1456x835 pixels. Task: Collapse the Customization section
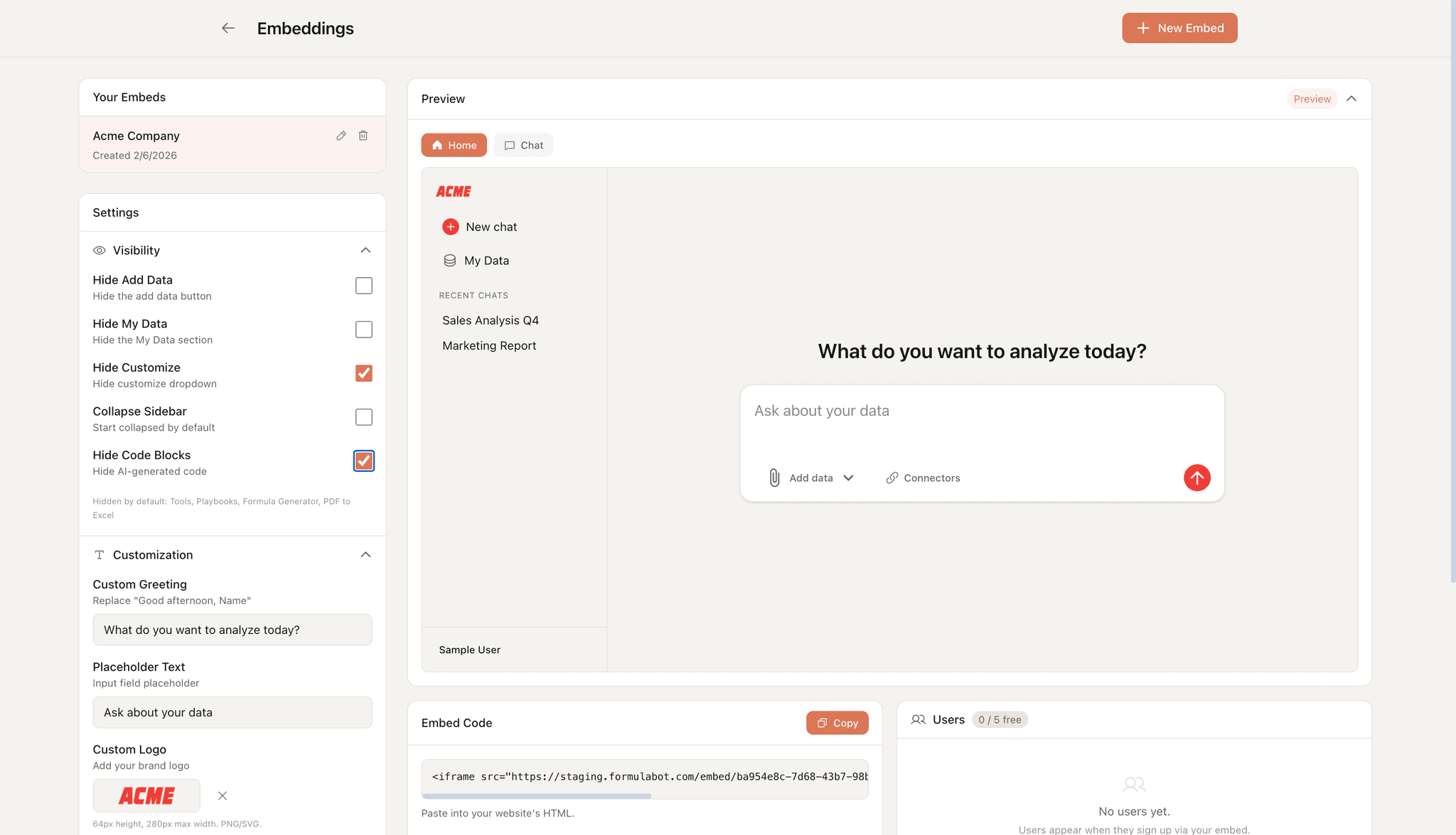click(x=365, y=554)
